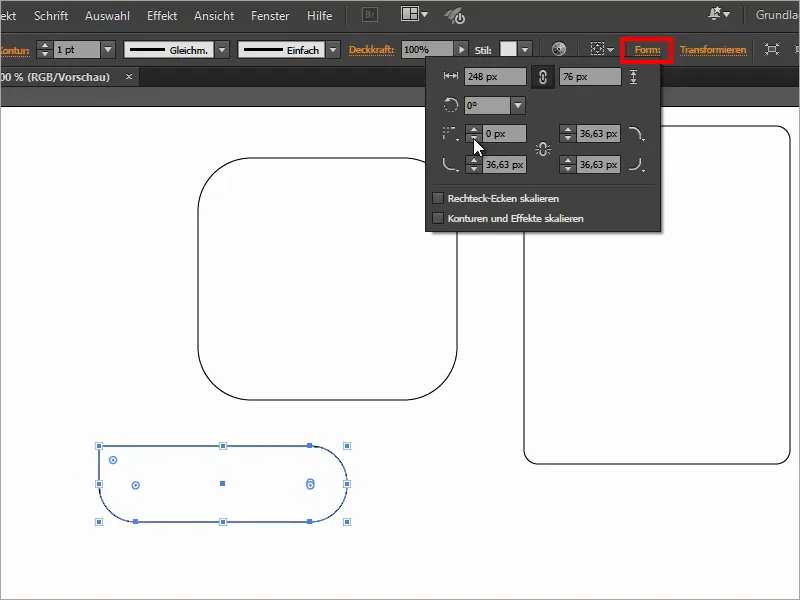Open the Arrange Documents icon
This screenshot has height=600, width=800.
tap(410, 14)
